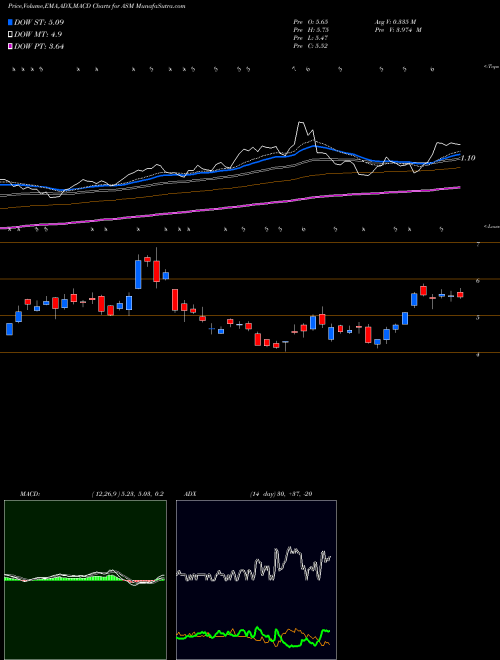Click the ADX '(14 day) 30, +37, -20' values
Viewport: 500px width, 660px height.
(281, 494)
